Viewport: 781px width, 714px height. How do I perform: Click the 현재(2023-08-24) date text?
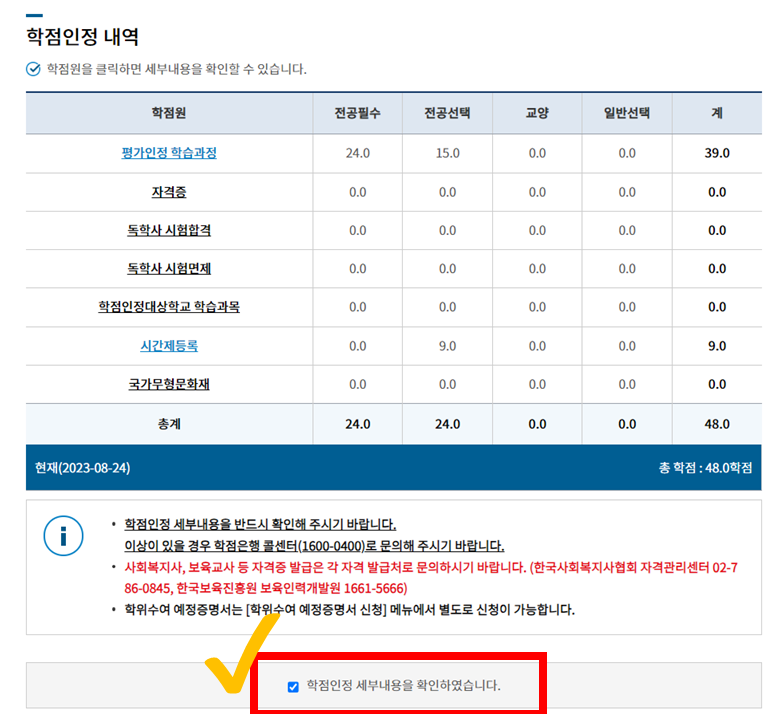[83, 468]
